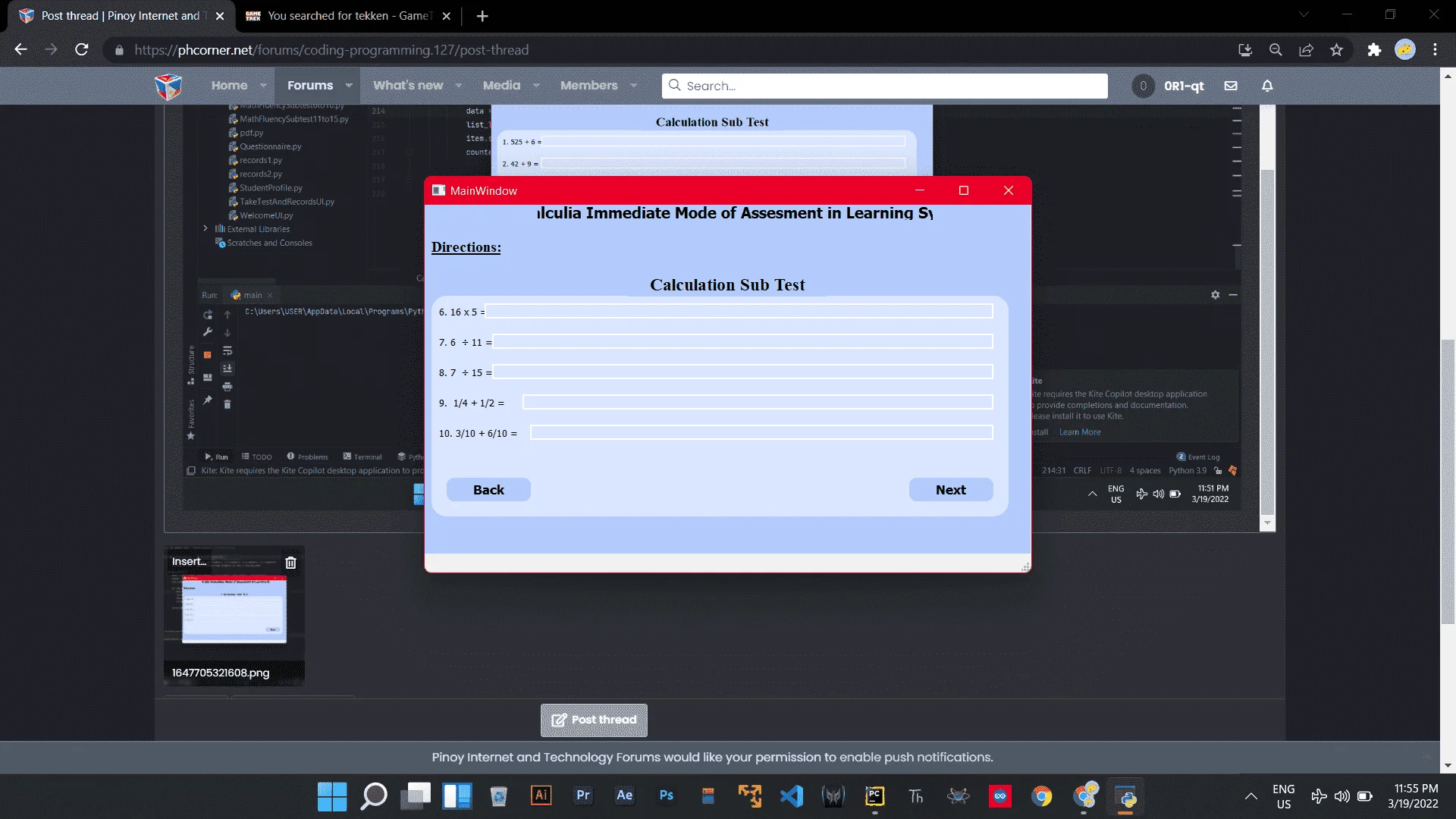Expand External Libraries in the screenshot tree

click(x=206, y=228)
